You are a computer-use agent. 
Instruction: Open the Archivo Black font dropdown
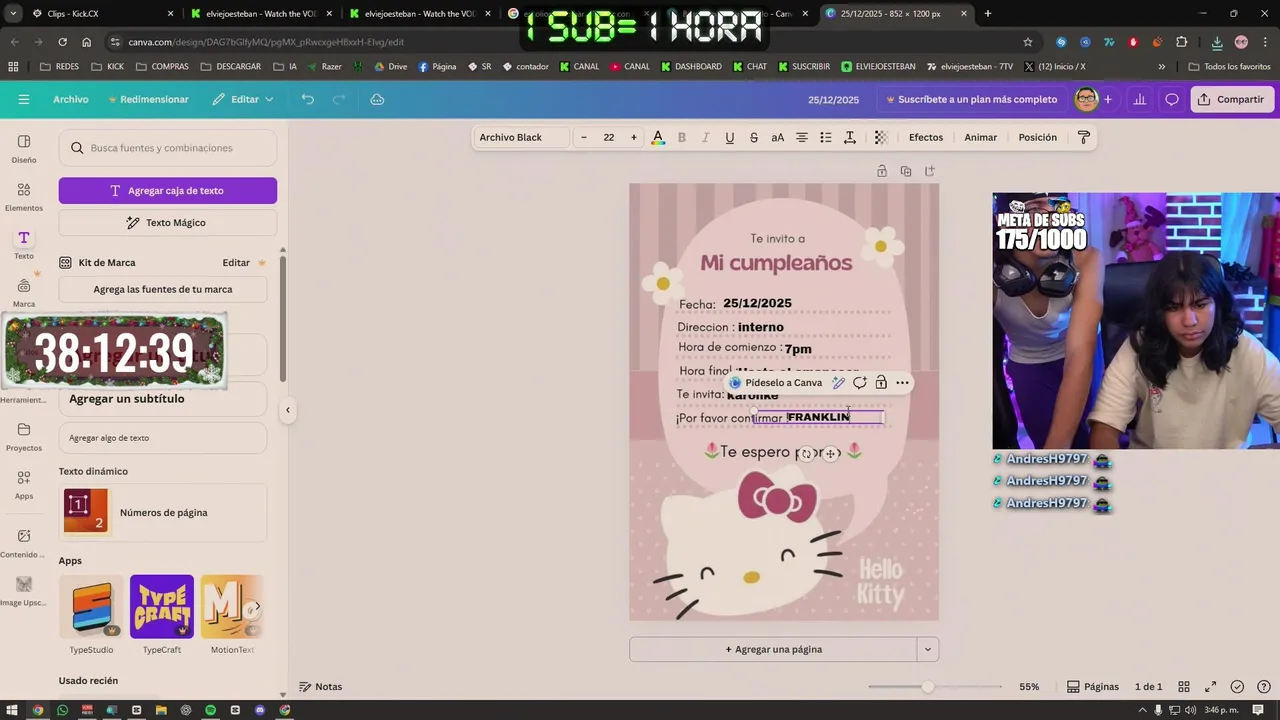point(521,137)
